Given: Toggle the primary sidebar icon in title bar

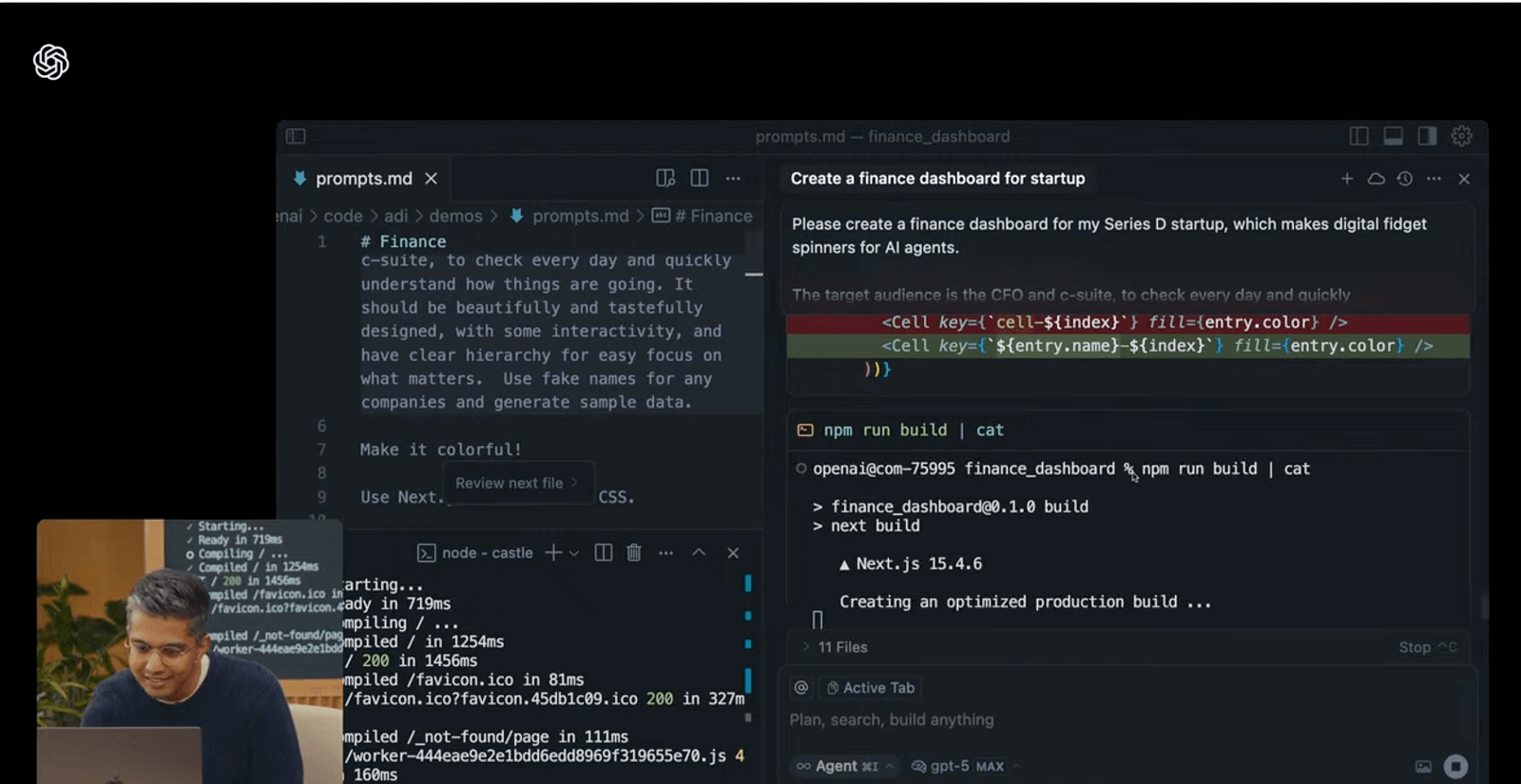Looking at the screenshot, I should pos(296,136).
